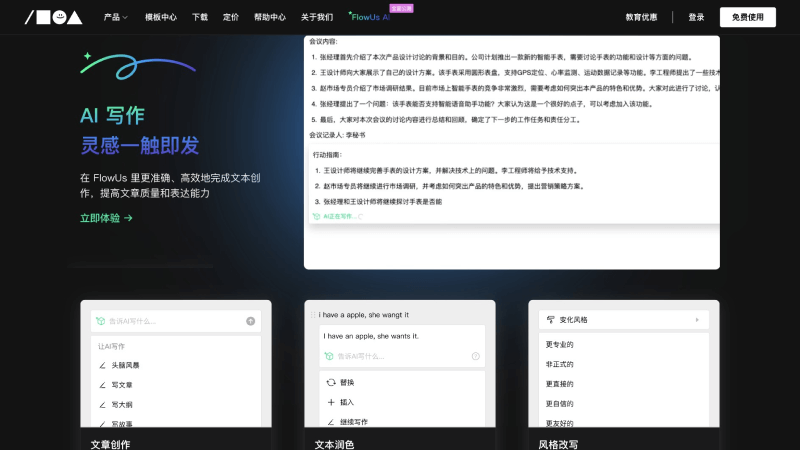Click the round icon right of the polish input

pyautogui.click(x=475, y=356)
